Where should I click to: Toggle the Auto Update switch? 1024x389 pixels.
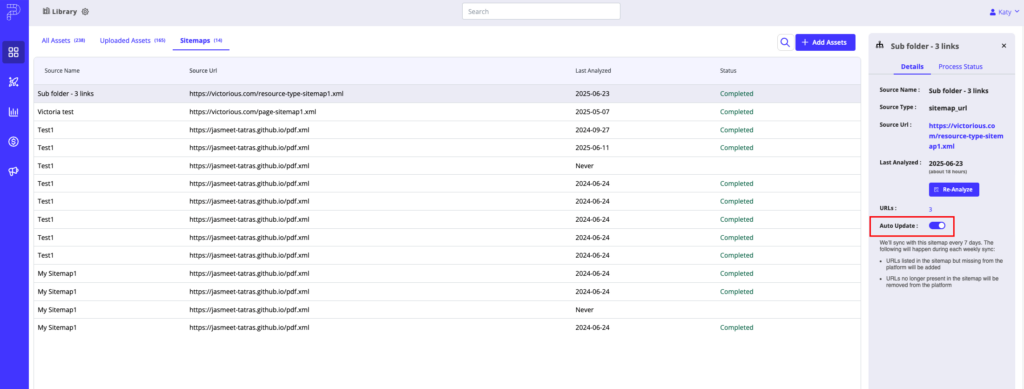tap(936, 225)
